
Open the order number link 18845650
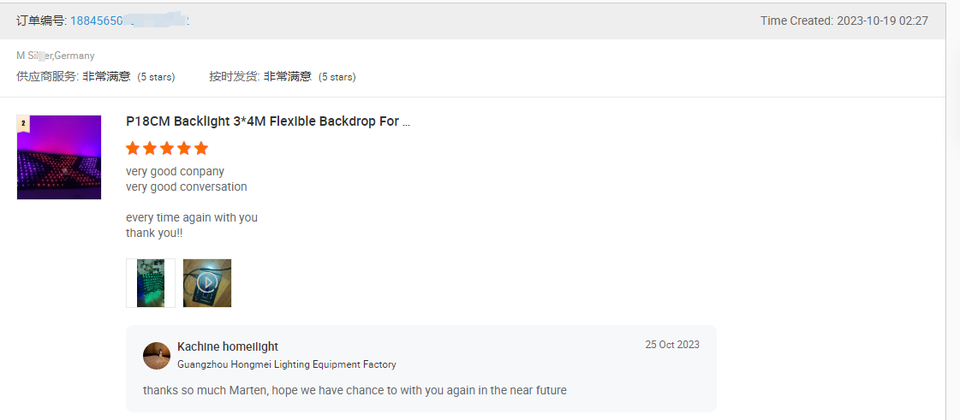click(129, 21)
